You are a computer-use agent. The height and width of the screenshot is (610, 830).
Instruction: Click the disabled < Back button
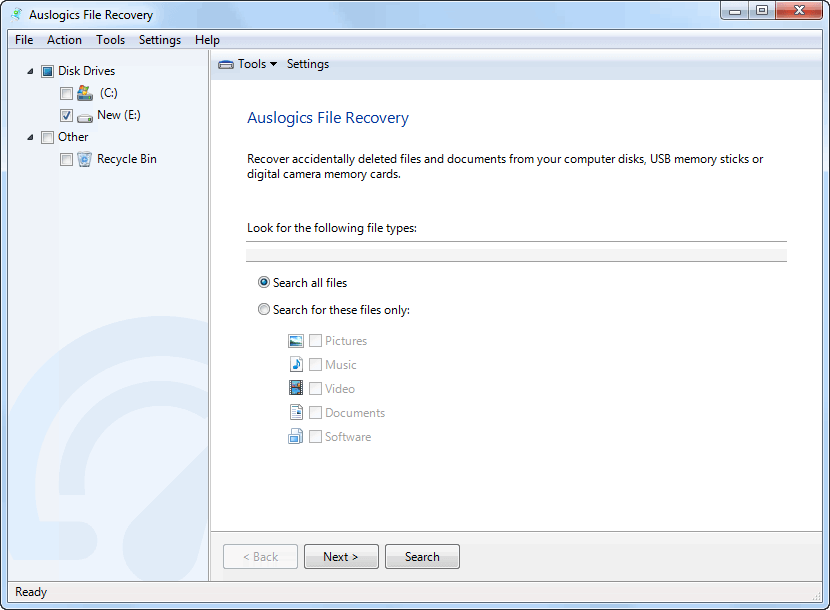pyautogui.click(x=260, y=557)
